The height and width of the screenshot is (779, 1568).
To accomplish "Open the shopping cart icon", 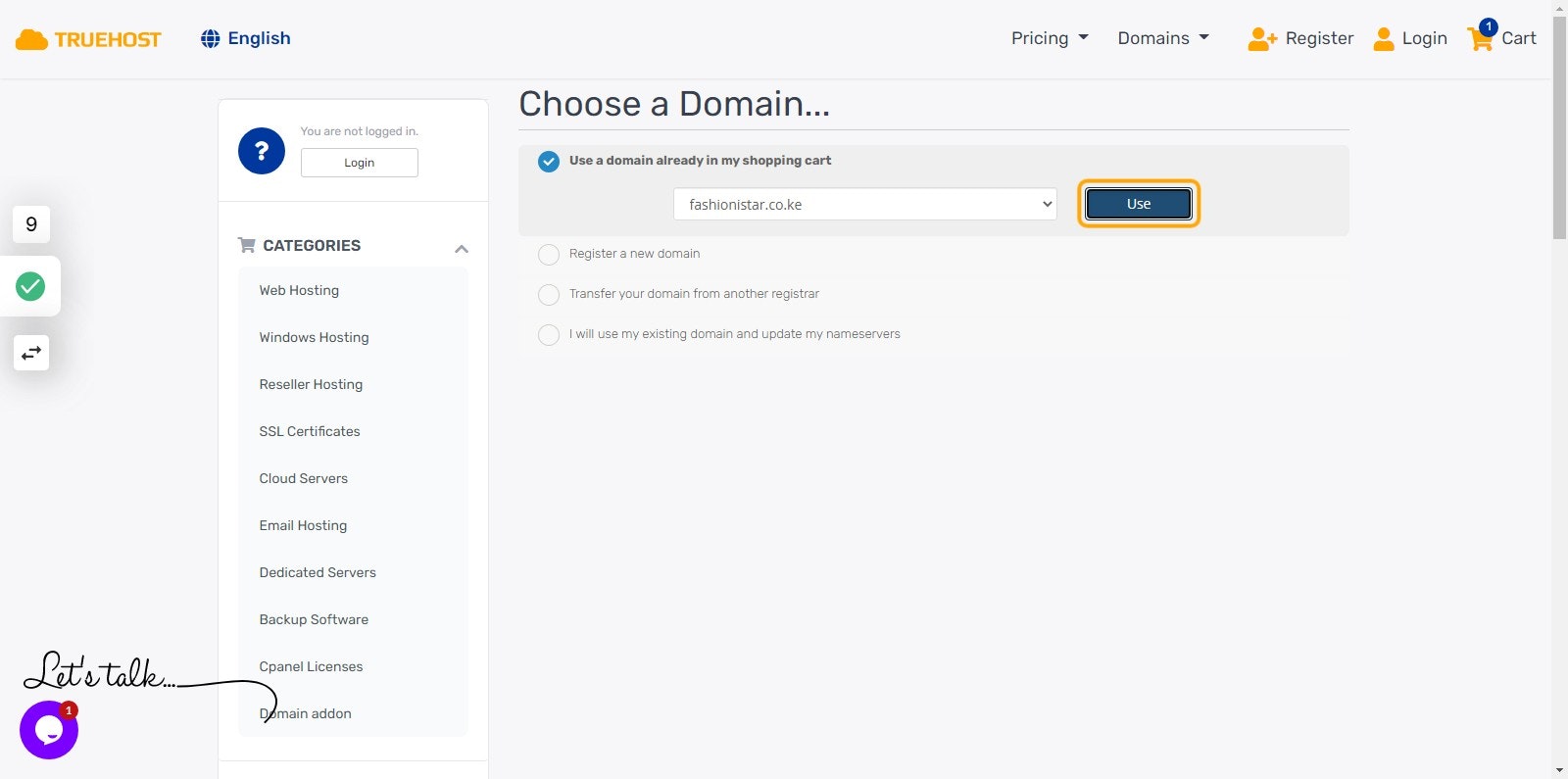I will coord(1480,39).
